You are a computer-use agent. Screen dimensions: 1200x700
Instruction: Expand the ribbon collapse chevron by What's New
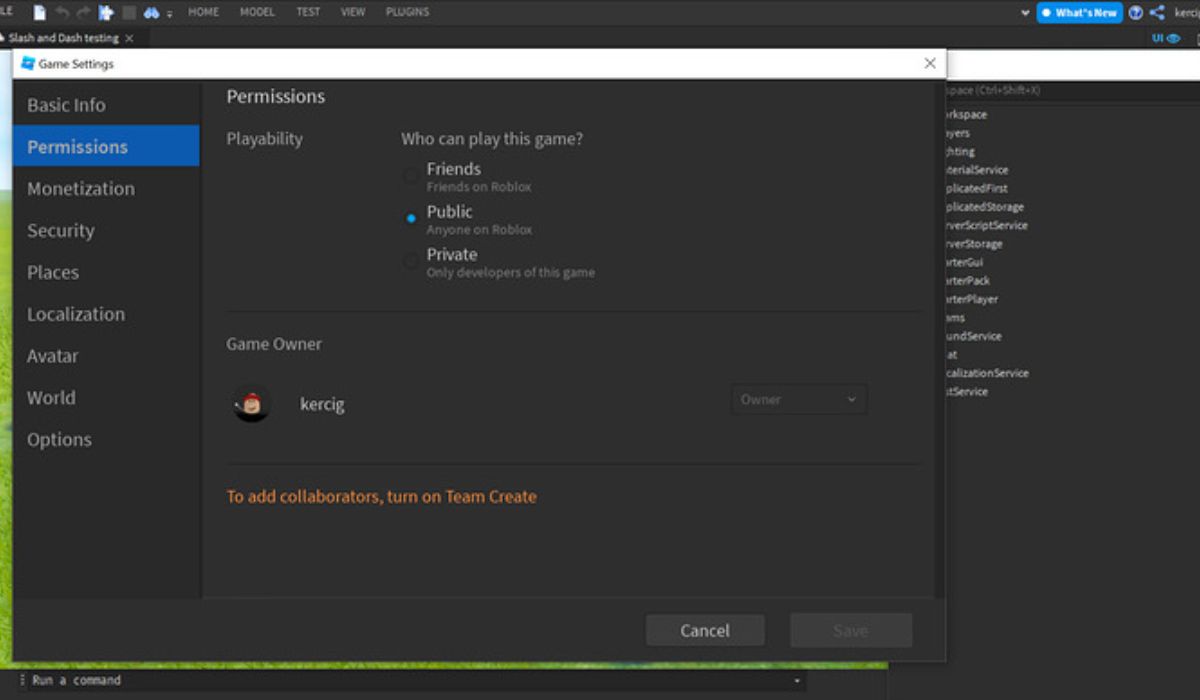click(x=1025, y=13)
